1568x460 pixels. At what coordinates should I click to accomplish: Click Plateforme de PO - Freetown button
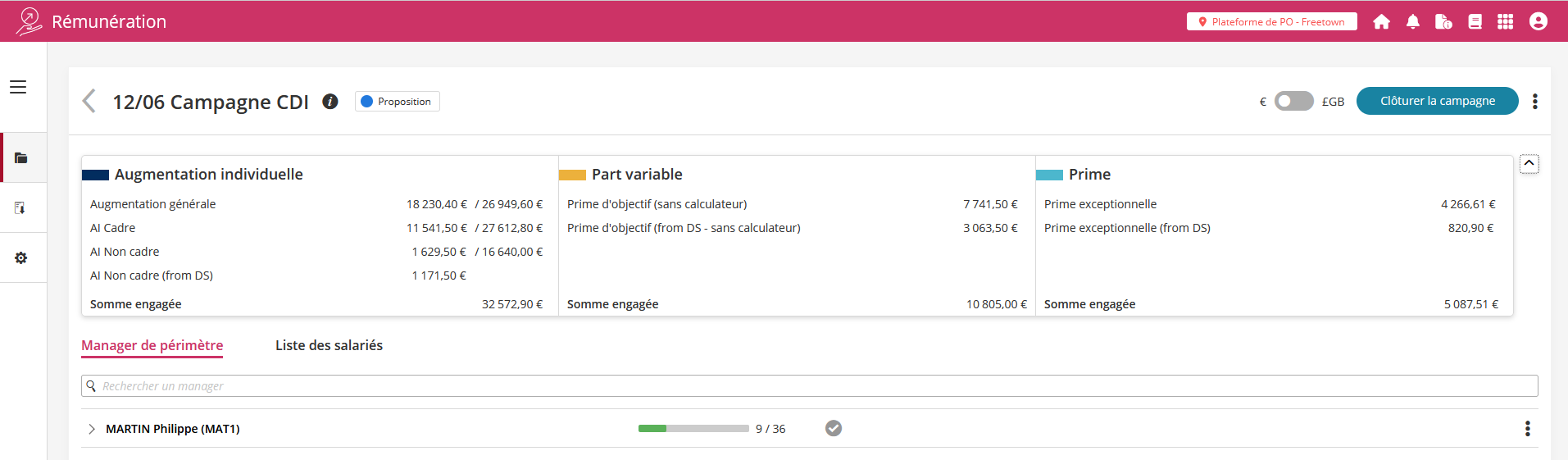point(1271,22)
